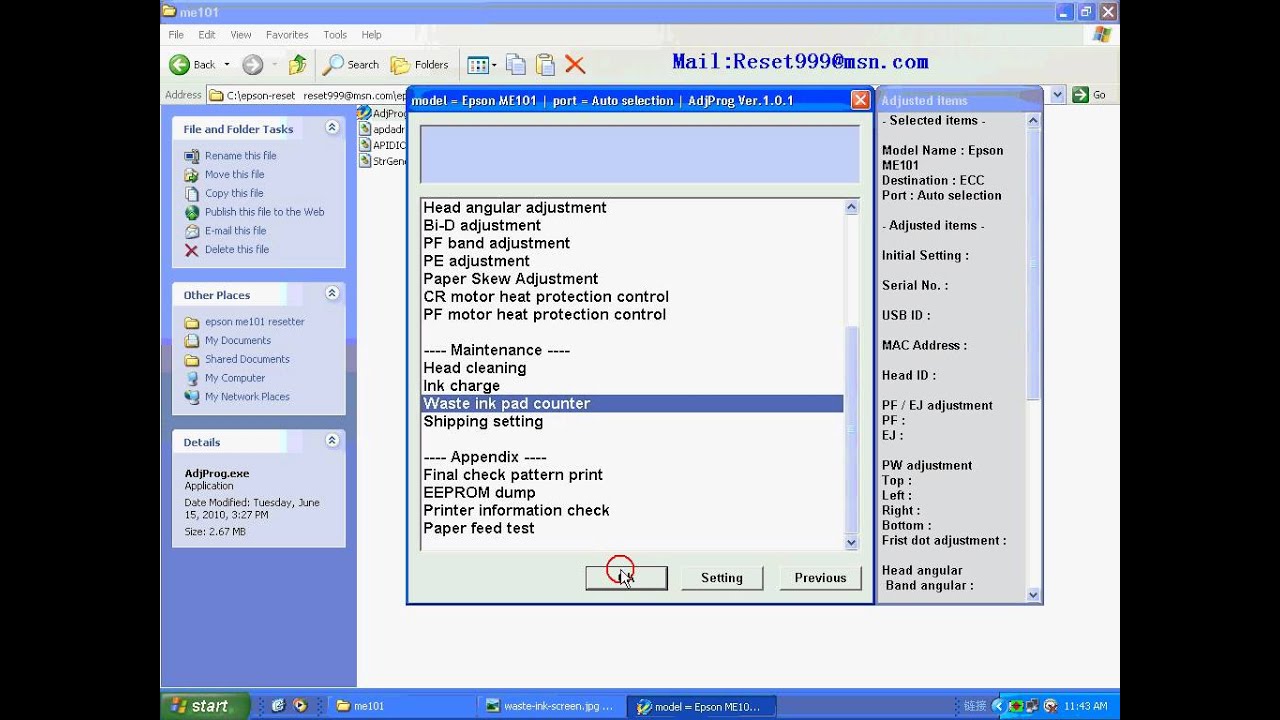Go up one folder level
This screenshot has height=720, width=1280.
click(297, 65)
